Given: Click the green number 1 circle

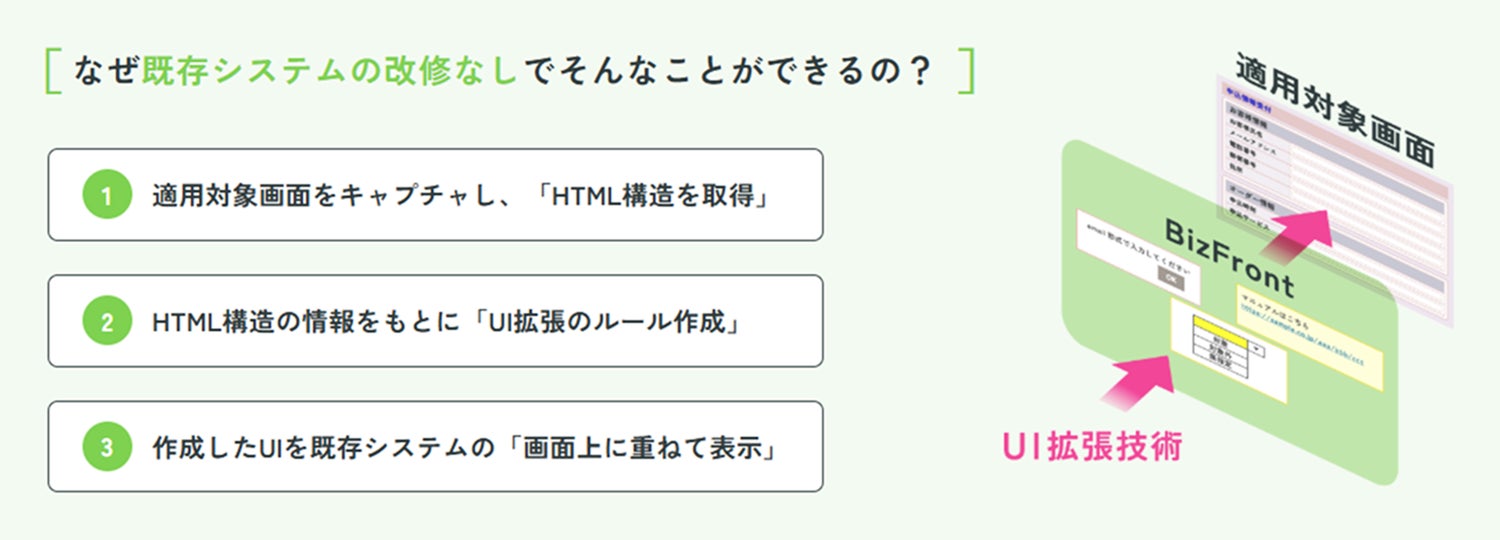Looking at the screenshot, I should [x=107, y=195].
